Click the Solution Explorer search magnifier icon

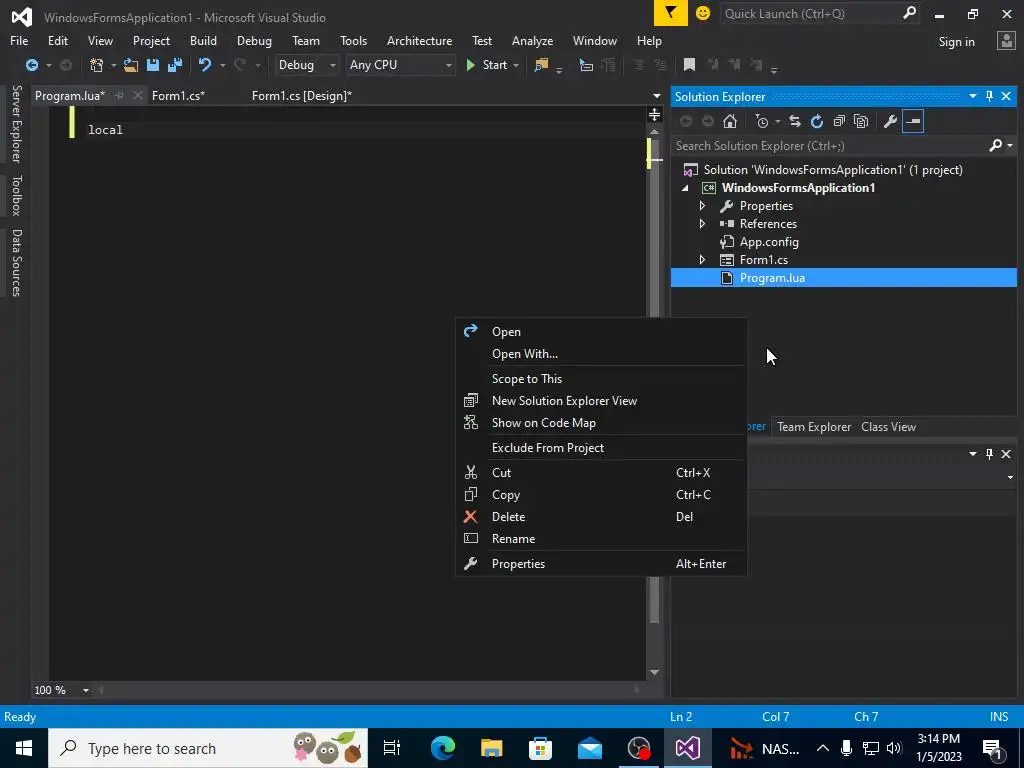pyautogui.click(x=996, y=146)
